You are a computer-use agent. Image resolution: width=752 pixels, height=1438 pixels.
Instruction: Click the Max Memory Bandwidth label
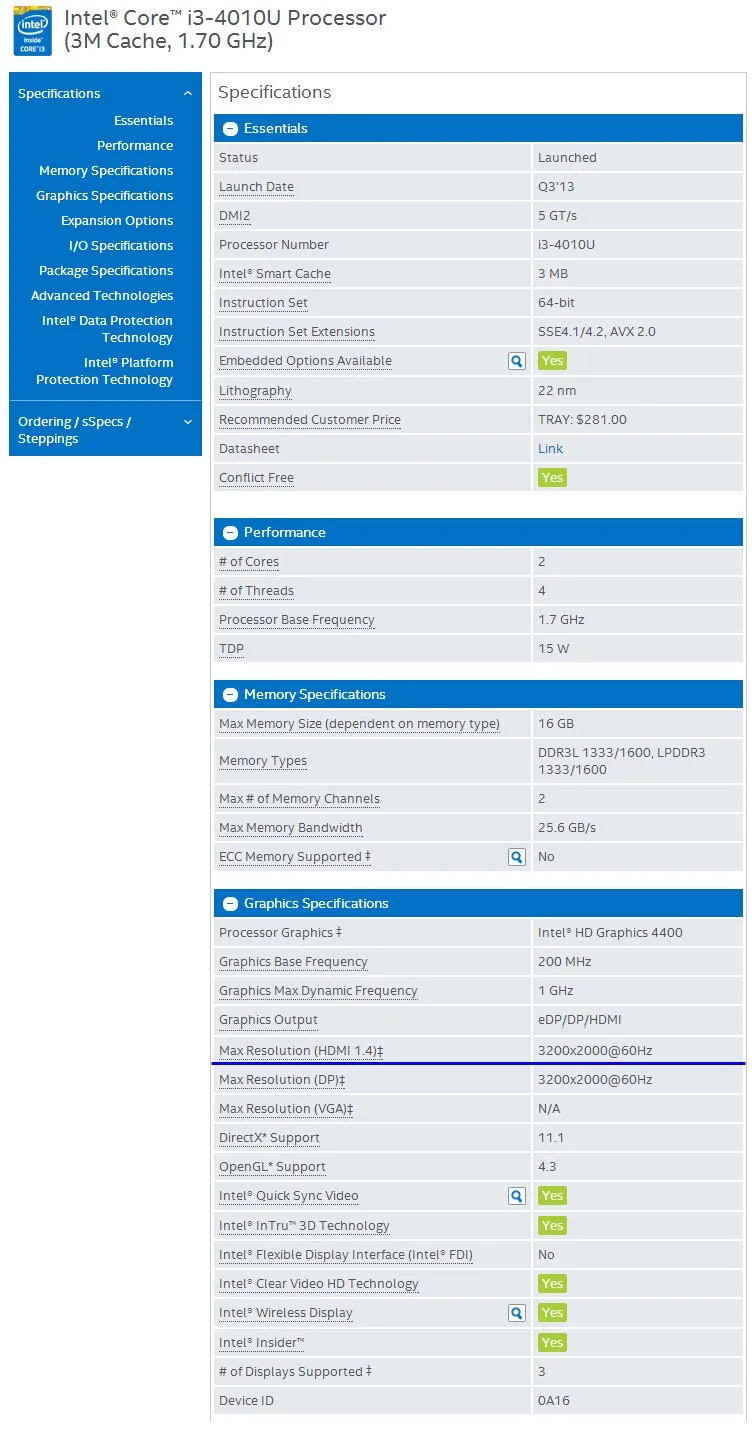click(x=291, y=828)
